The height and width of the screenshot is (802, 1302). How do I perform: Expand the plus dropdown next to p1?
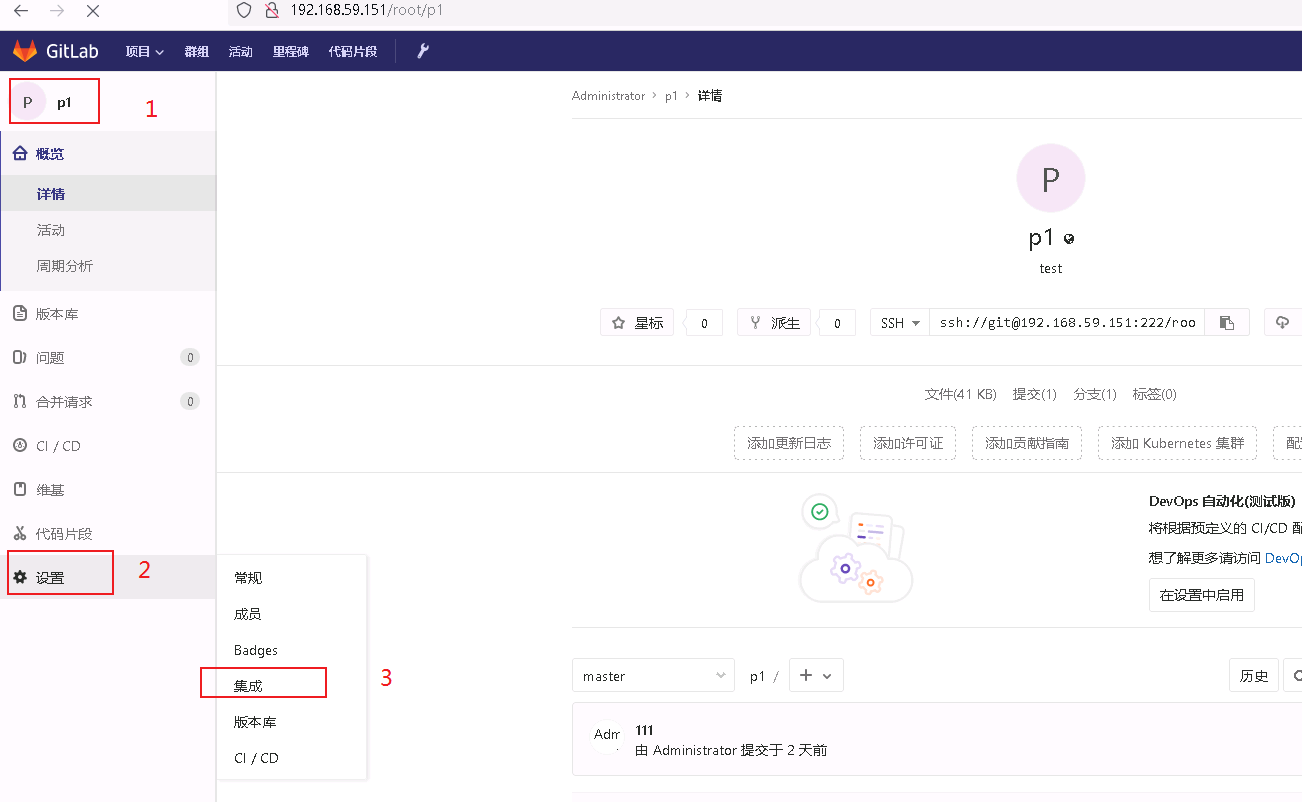pyautogui.click(x=816, y=675)
